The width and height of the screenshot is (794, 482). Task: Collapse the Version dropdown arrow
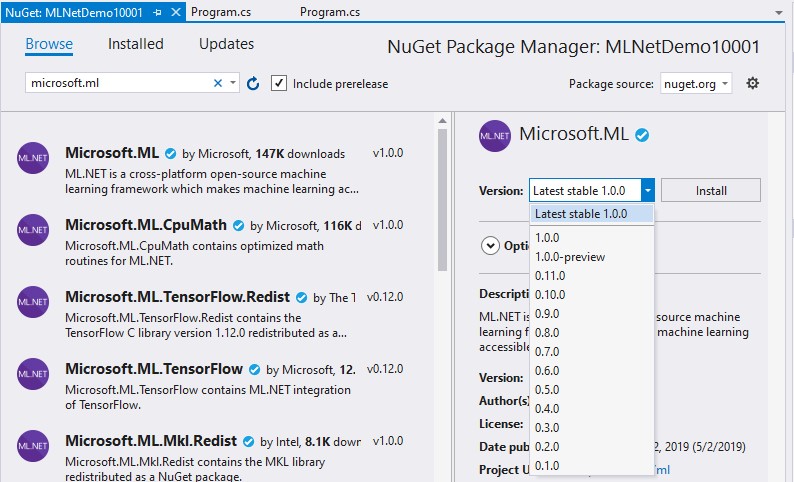(648, 190)
